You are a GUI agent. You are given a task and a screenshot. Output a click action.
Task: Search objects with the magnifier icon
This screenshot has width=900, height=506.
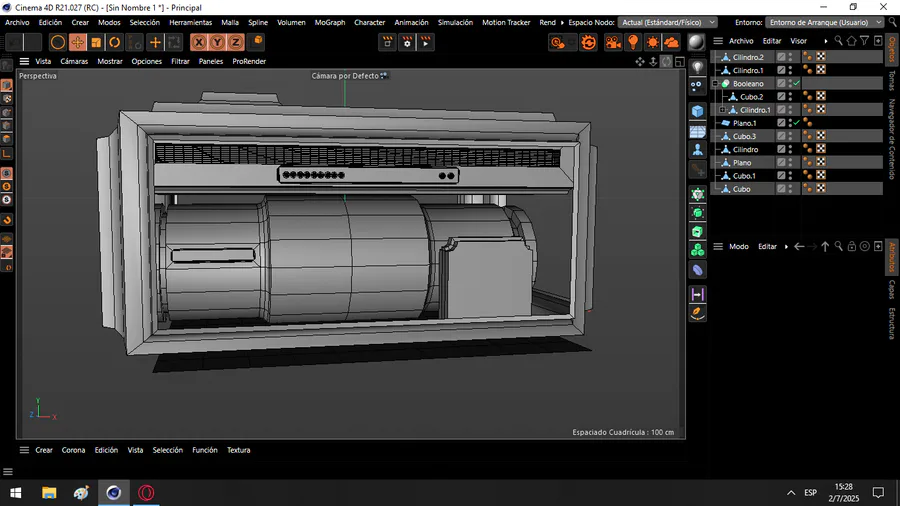pyautogui.click(x=839, y=41)
